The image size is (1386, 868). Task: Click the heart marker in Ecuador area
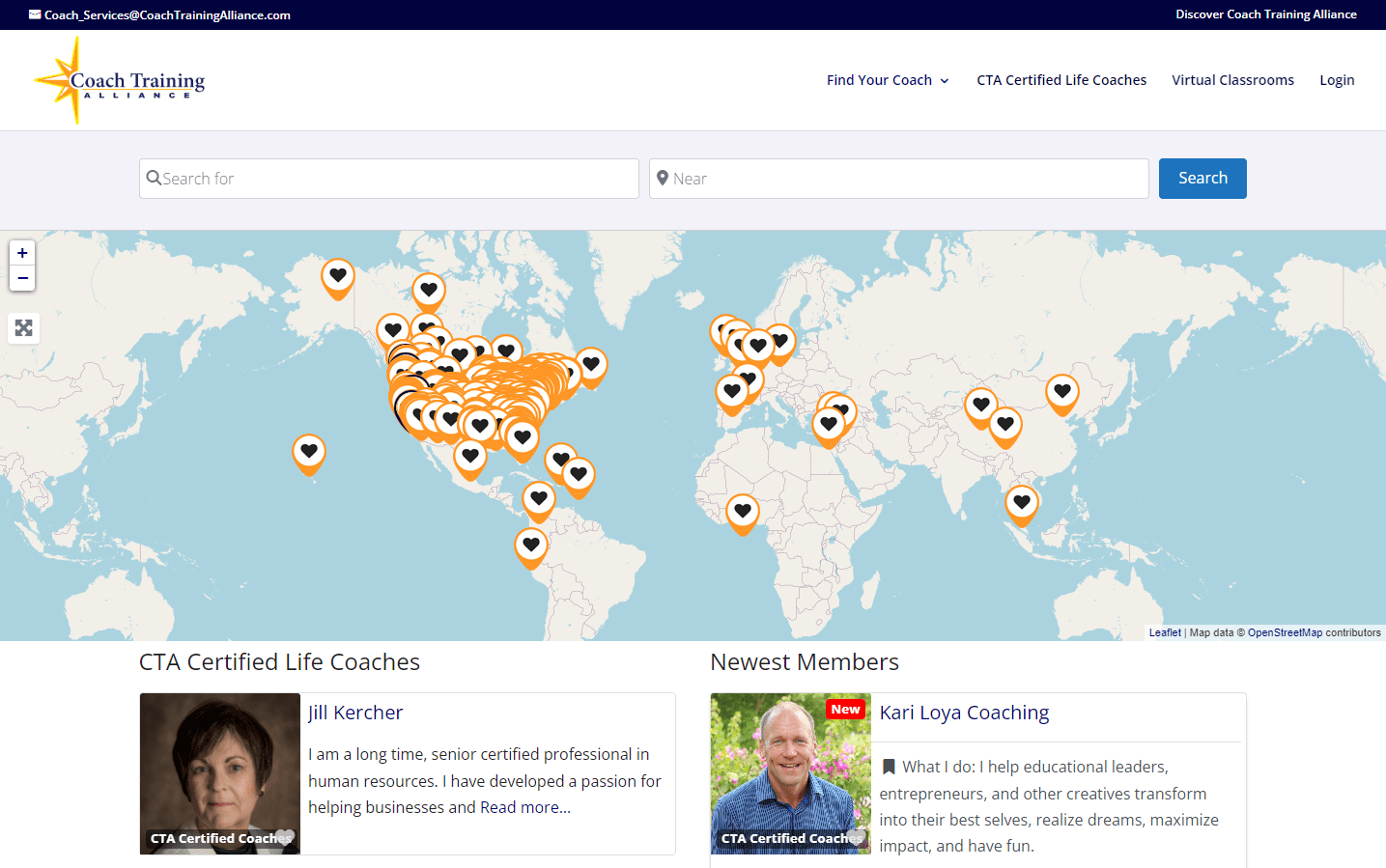click(x=530, y=546)
